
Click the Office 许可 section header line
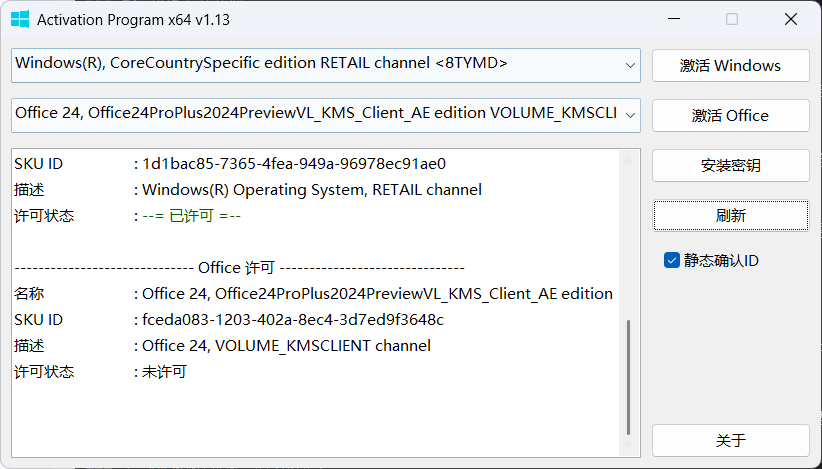[240, 268]
